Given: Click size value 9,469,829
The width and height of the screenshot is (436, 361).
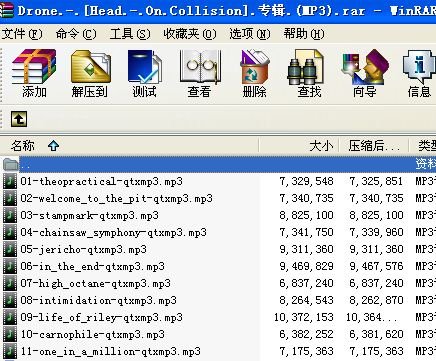Looking at the screenshot, I should [x=307, y=266].
